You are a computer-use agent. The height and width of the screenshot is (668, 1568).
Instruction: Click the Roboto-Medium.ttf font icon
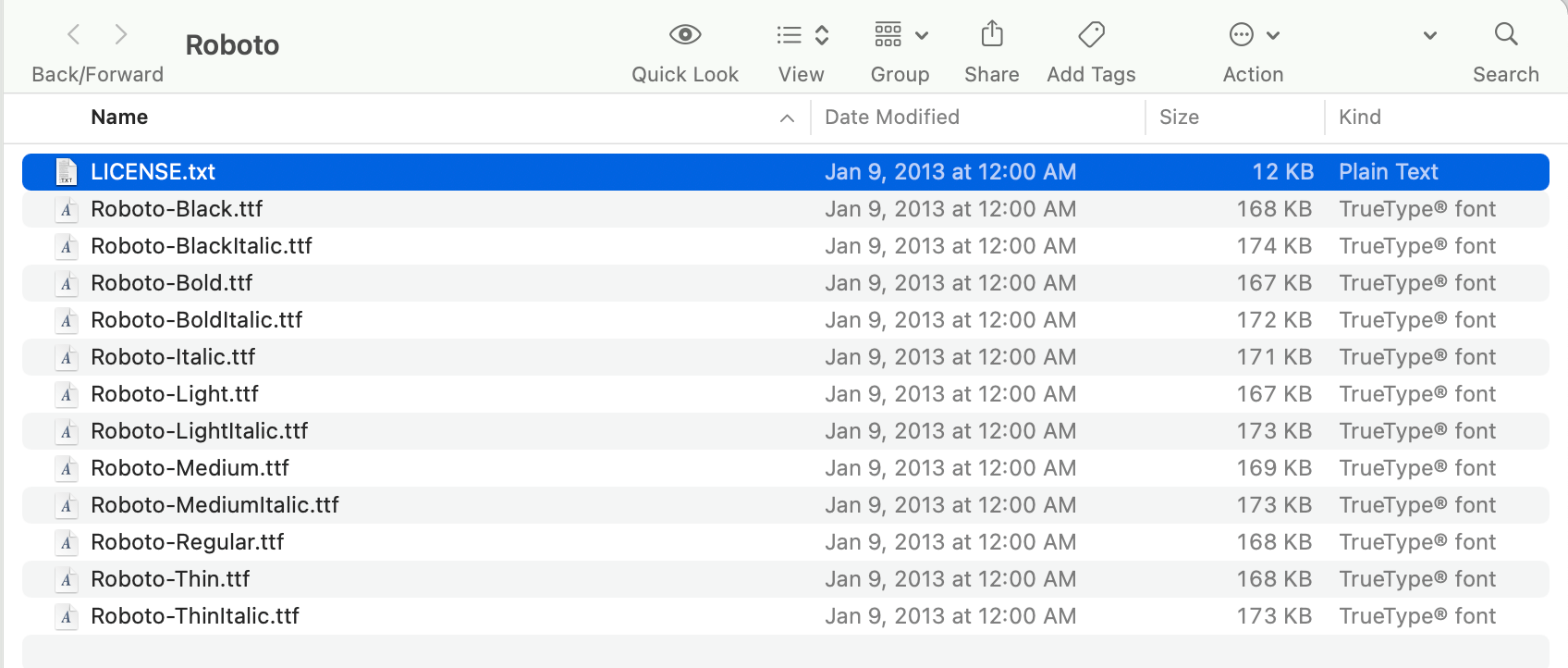(67, 468)
